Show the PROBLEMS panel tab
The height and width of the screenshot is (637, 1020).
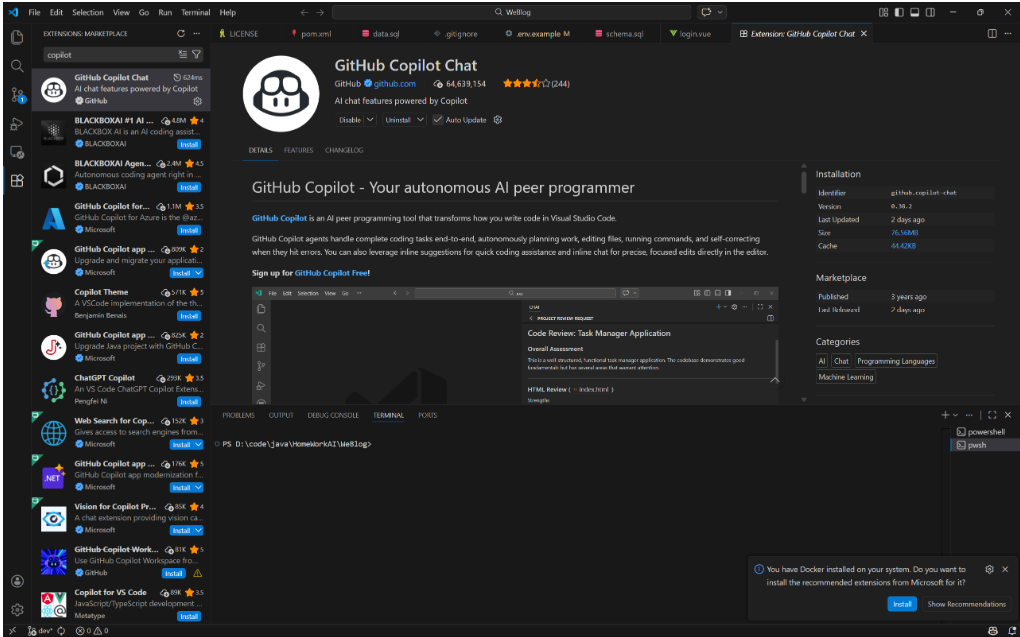pyautogui.click(x=238, y=415)
